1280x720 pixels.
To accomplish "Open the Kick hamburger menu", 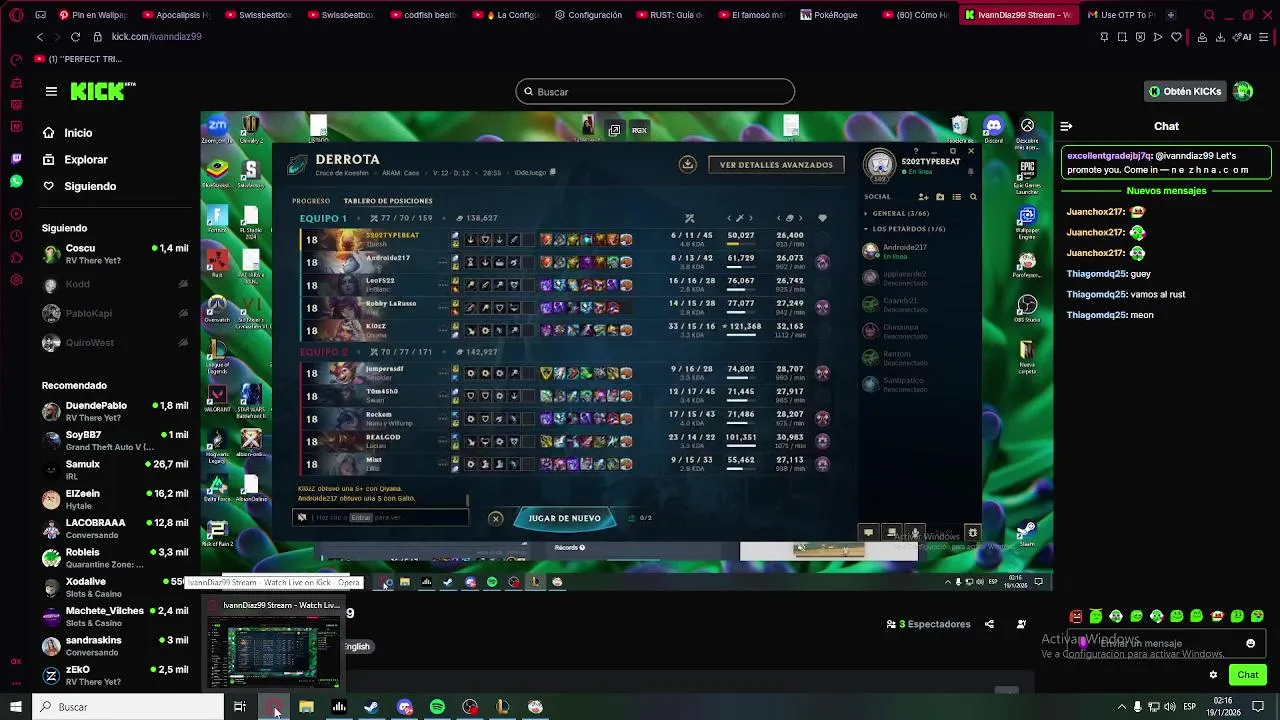I will (51, 91).
